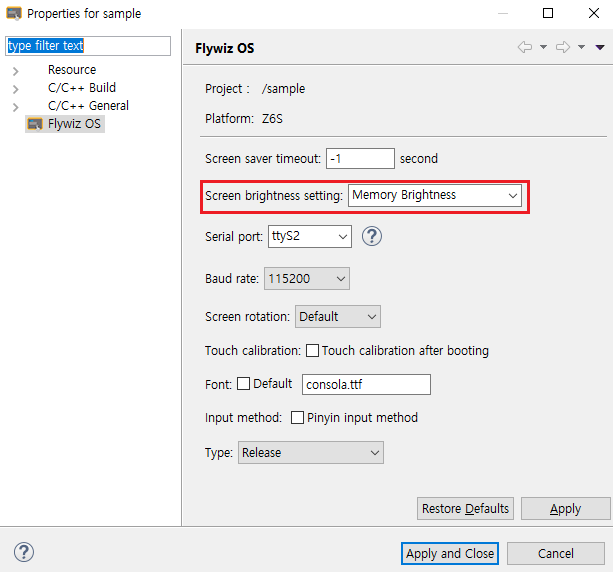Click the Apply button
Image resolution: width=613 pixels, height=572 pixels.
tap(565, 509)
